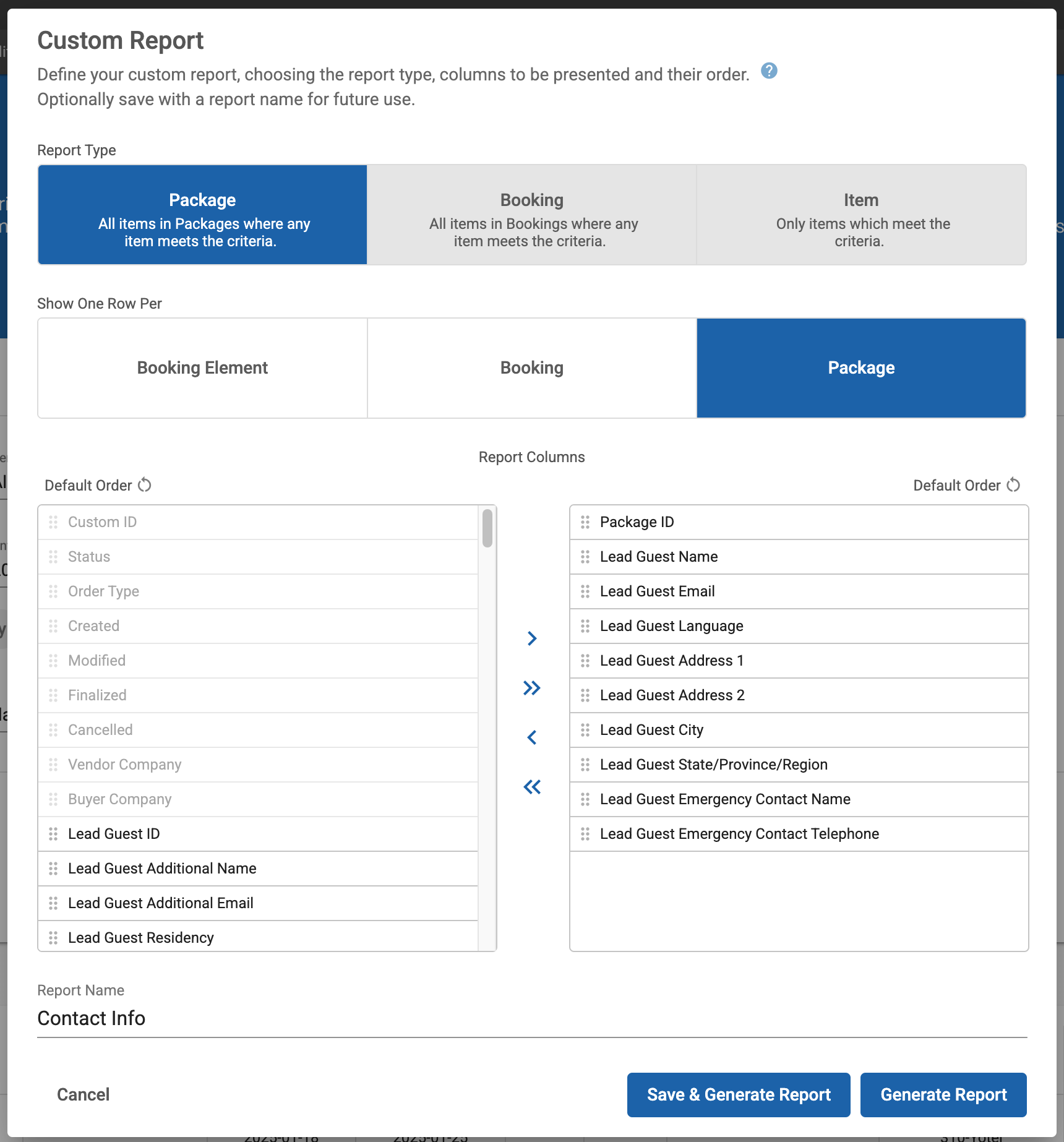Click the available columns list scrollbar
This screenshot has width=1064, height=1142.
coord(487,528)
